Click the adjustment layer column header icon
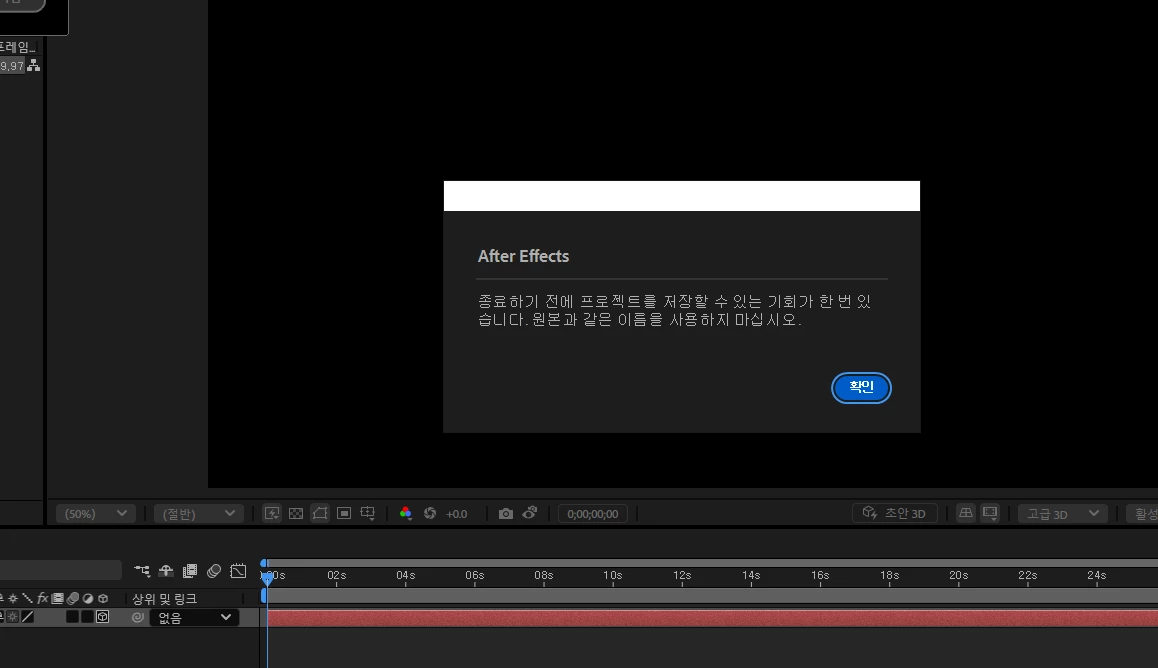Image resolution: width=1158 pixels, height=668 pixels. (88, 599)
